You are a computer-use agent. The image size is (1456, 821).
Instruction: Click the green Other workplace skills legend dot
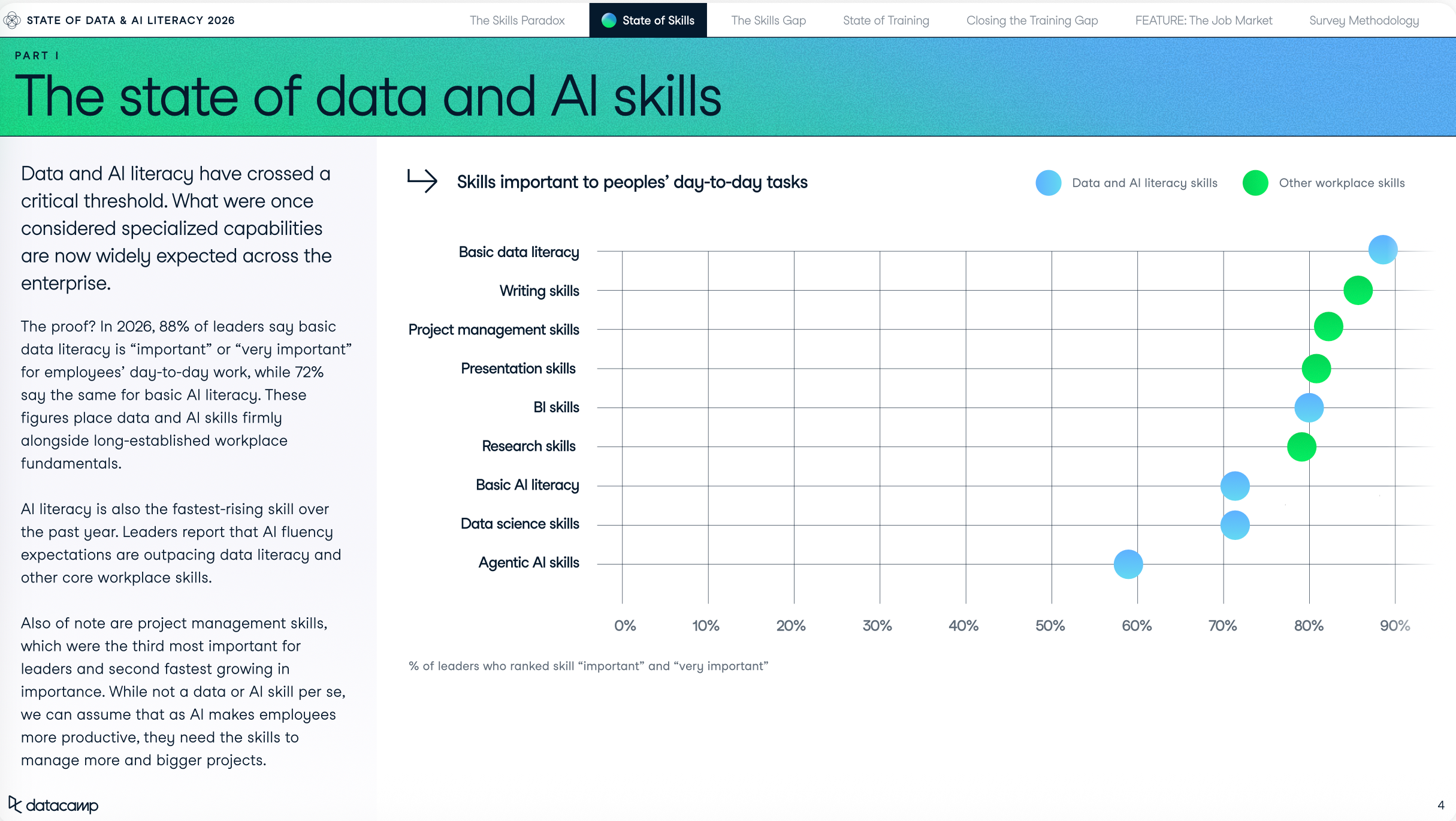(x=1255, y=183)
